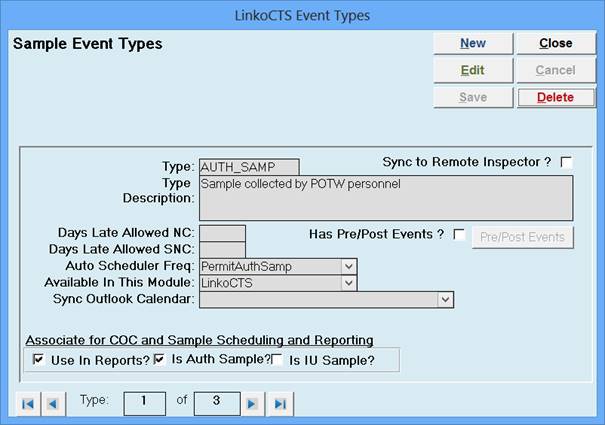
Task: Toggle Has Pre/Post Events checkbox
Action: (459, 234)
